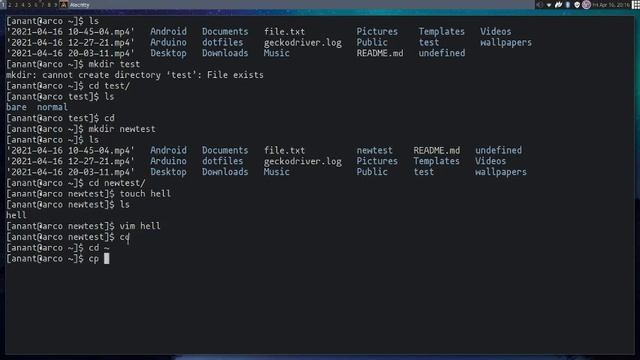Click 'undefined' in the second ls listing
This screenshot has height=360, width=640.
point(498,151)
